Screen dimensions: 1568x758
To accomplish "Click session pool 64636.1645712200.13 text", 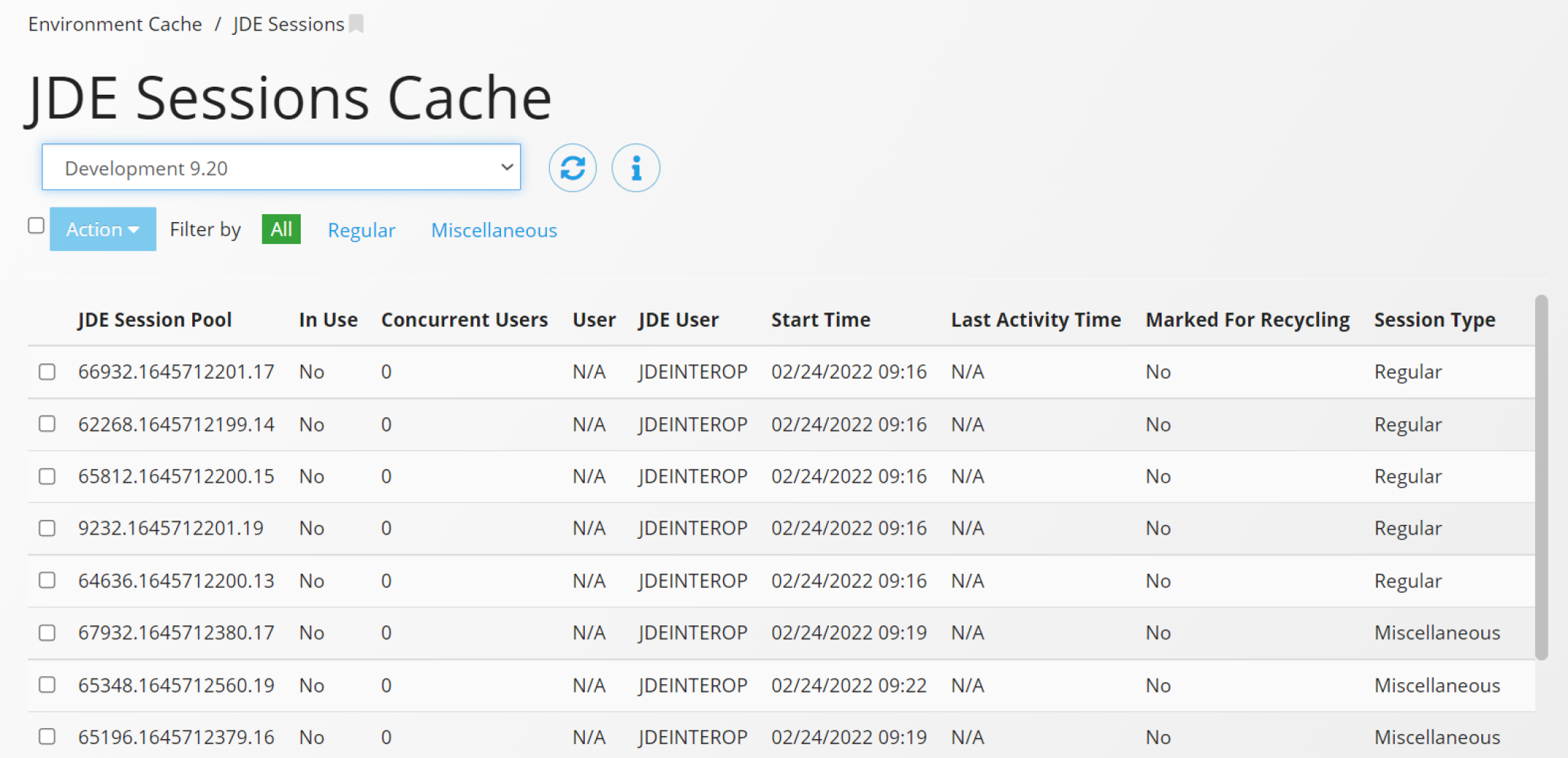I will [x=176, y=581].
